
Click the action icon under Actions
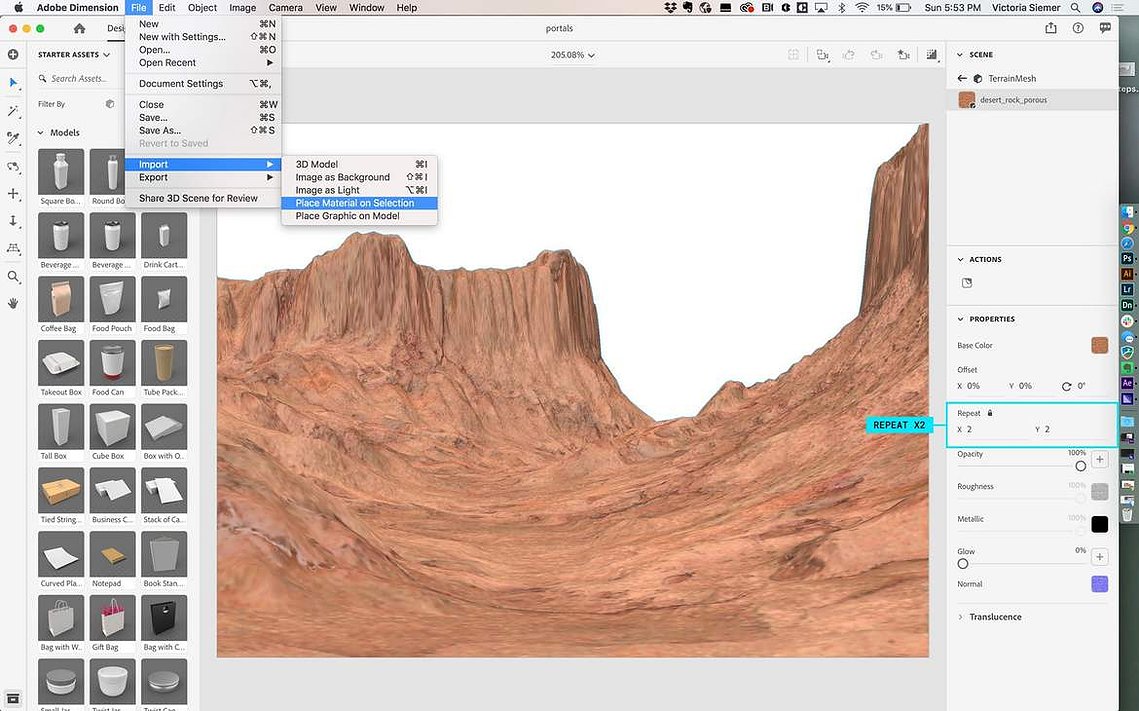pyautogui.click(x=967, y=283)
